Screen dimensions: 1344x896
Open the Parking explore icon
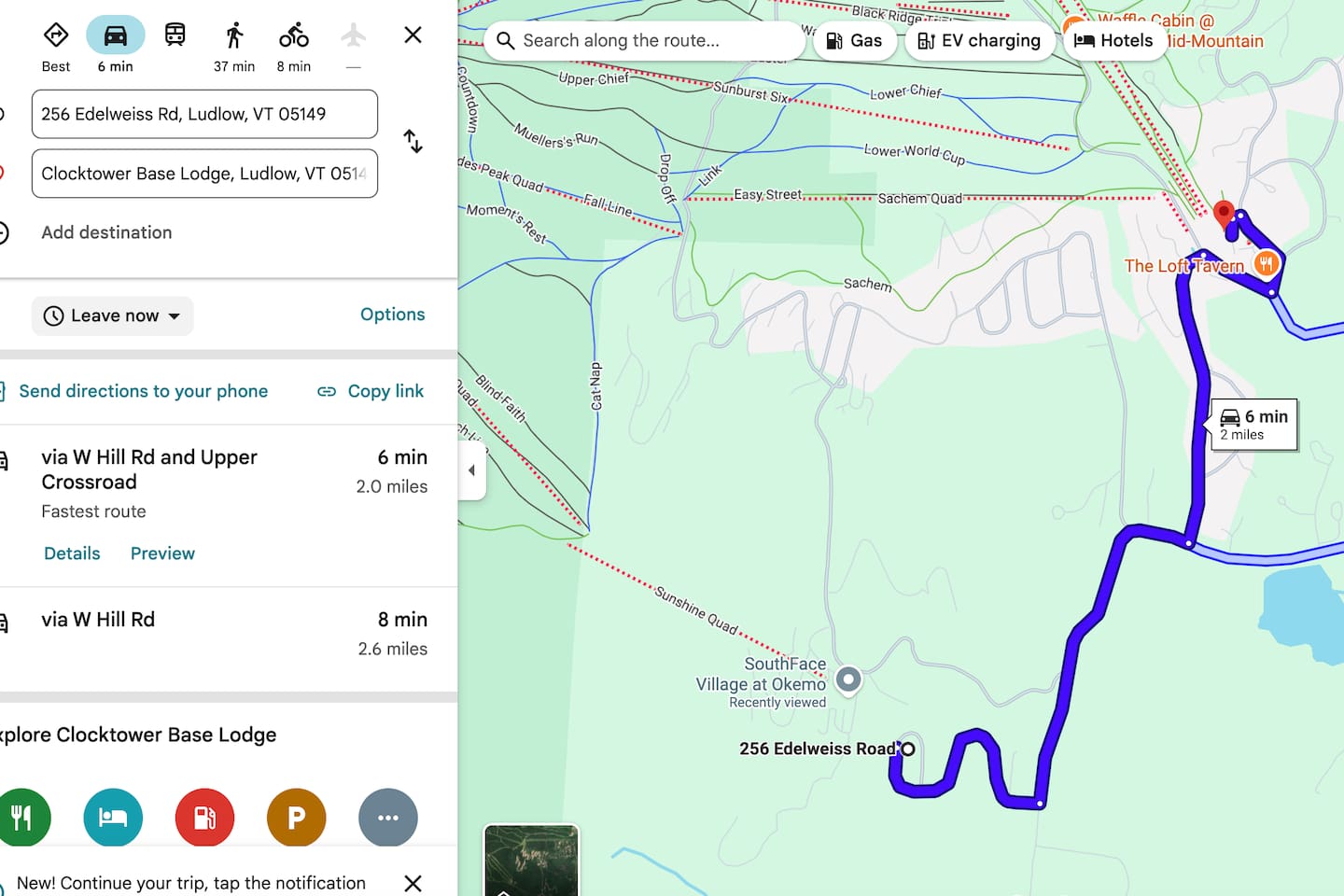pyautogui.click(x=296, y=818)
